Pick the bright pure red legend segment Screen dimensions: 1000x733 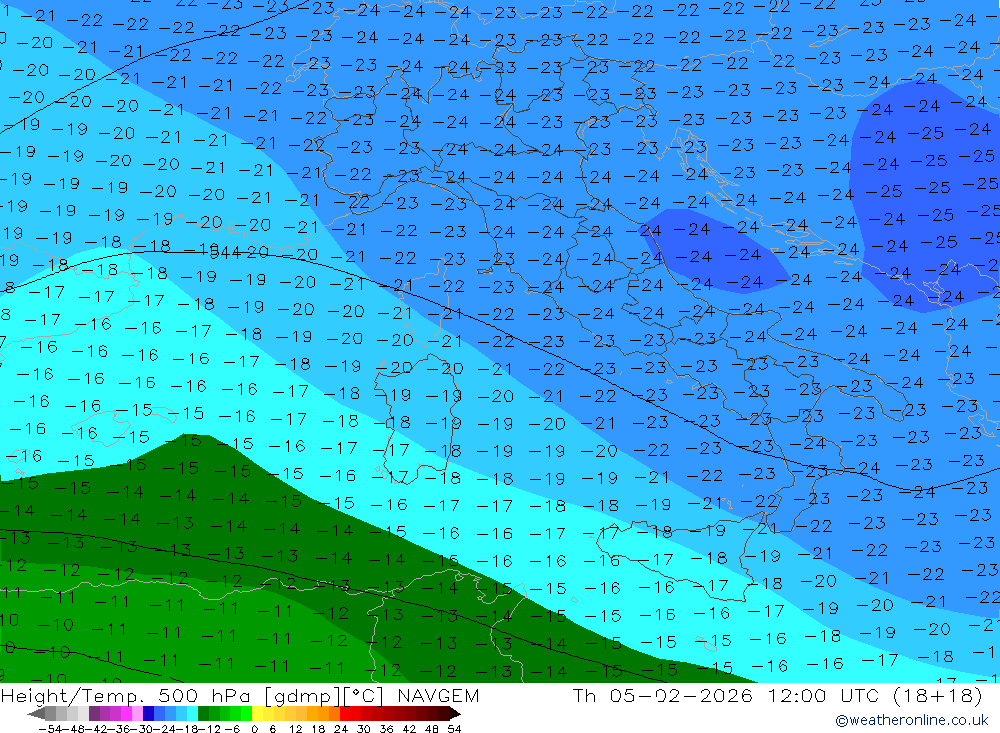pos(345,713)
